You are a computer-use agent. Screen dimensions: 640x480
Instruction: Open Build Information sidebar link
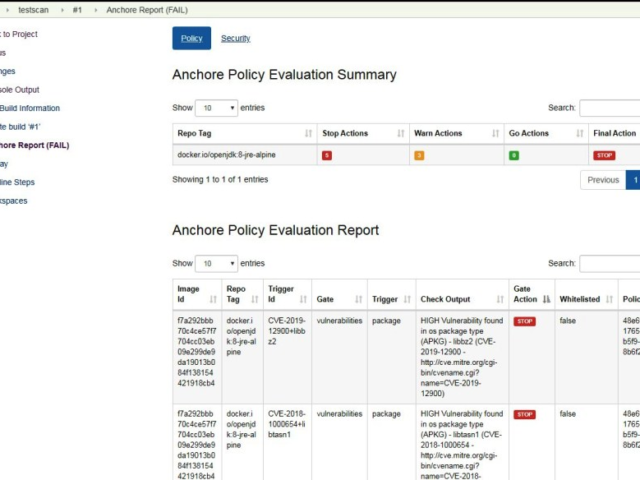[x=30, y=108]
